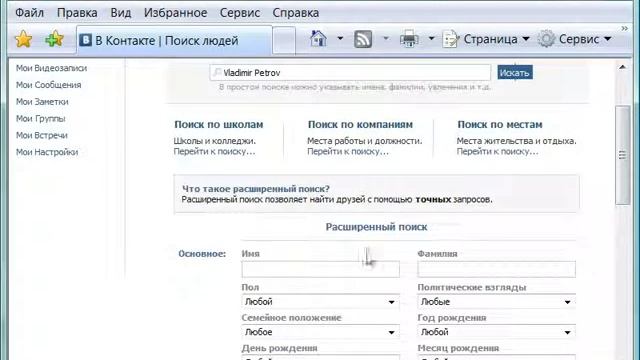
Task: Click the Страница page icon
Action: 451,39
